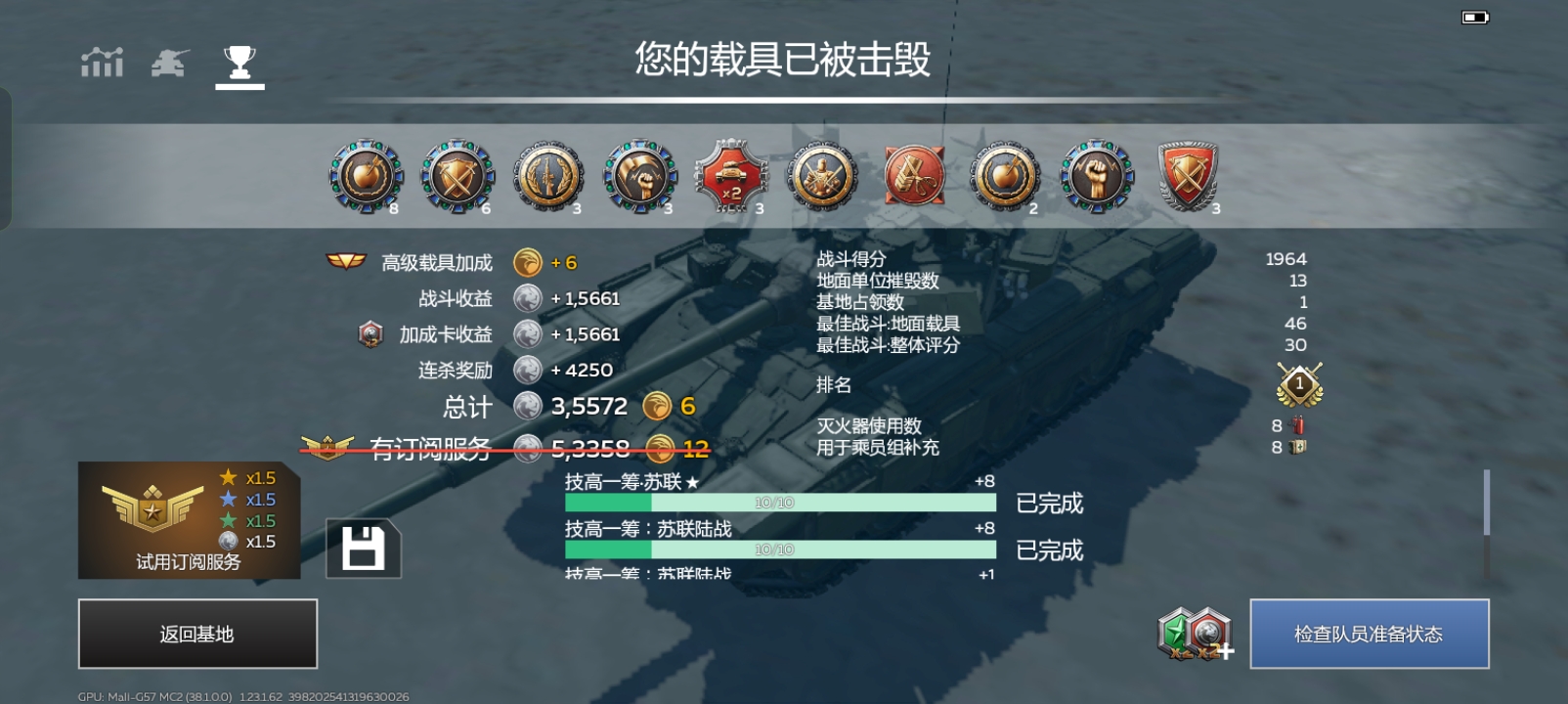Screen dimensions: 1568x704
Task: Click the red shield medal at row end
Action: pos(1188,176)
